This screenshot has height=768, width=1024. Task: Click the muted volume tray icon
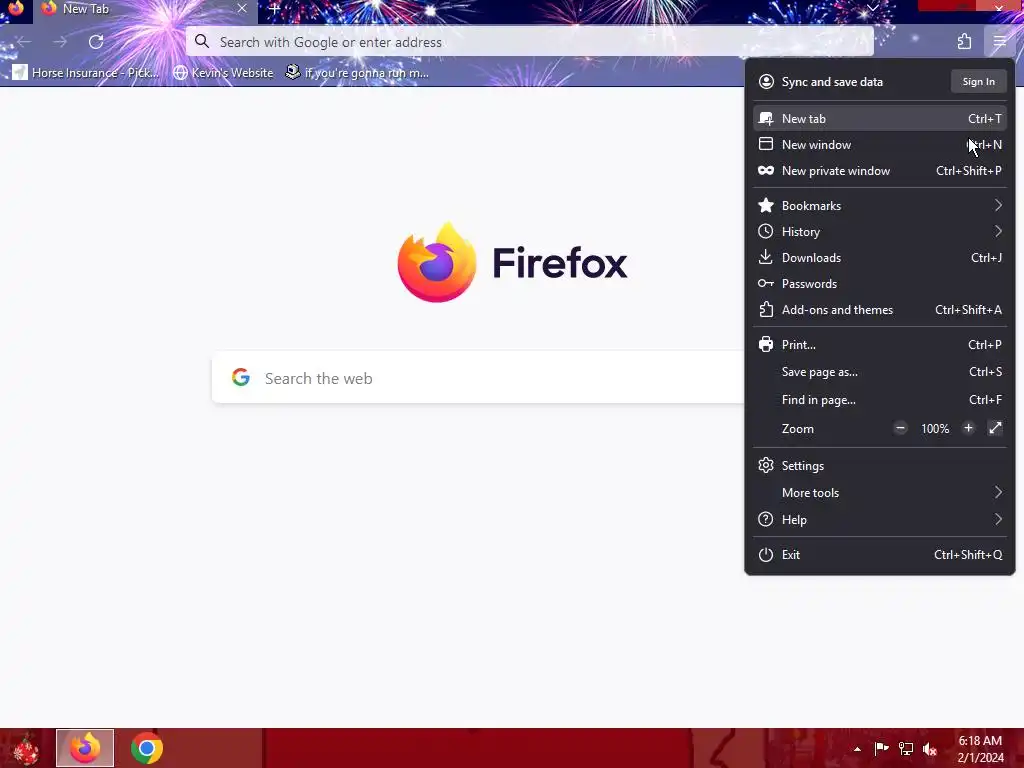click(929, 749)
